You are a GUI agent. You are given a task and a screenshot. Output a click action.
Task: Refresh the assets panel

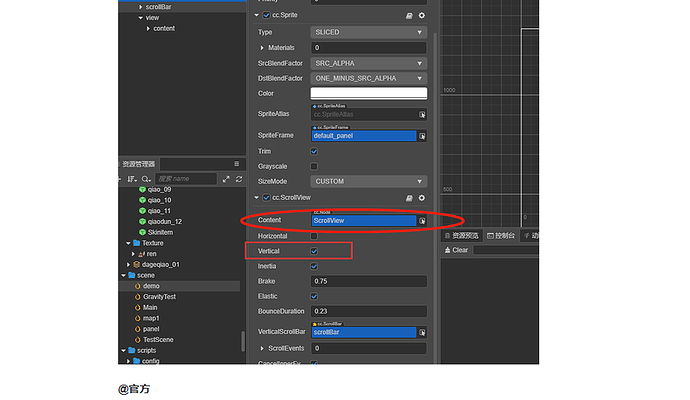click(x=239, y=179)
